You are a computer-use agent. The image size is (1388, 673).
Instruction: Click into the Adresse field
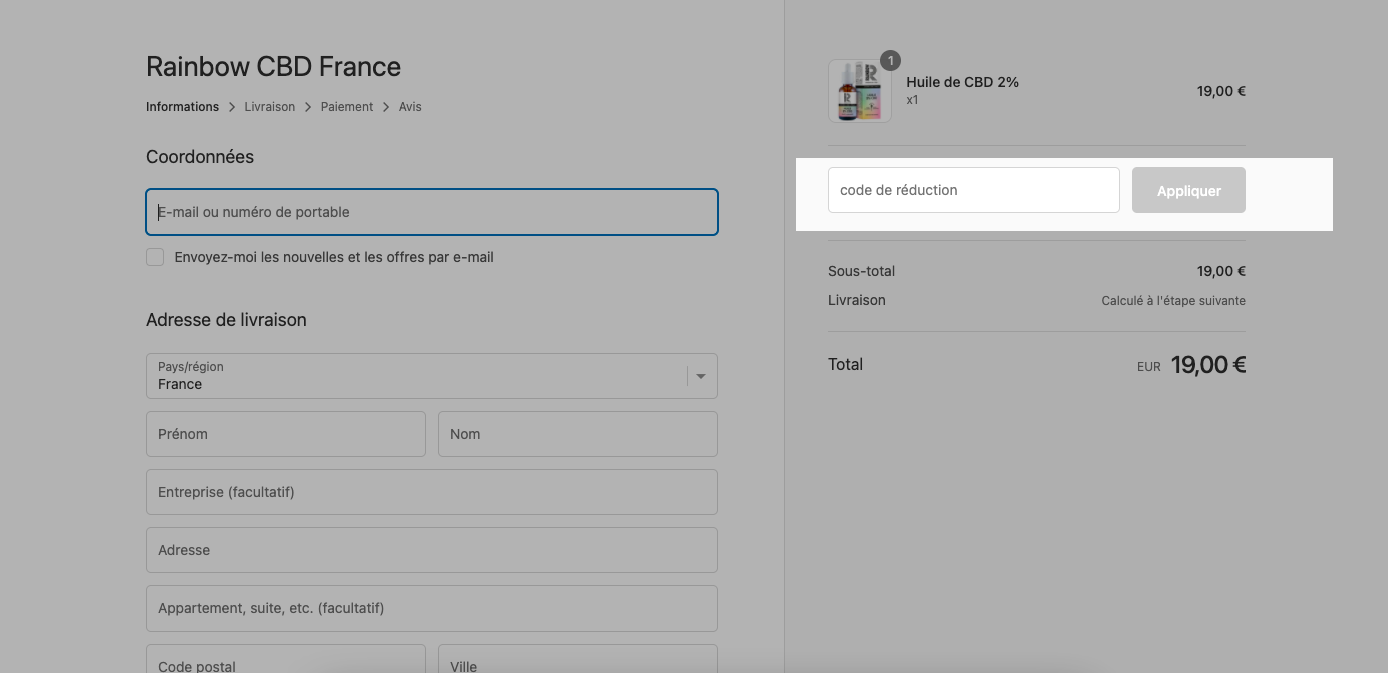(x=432, y=550)
